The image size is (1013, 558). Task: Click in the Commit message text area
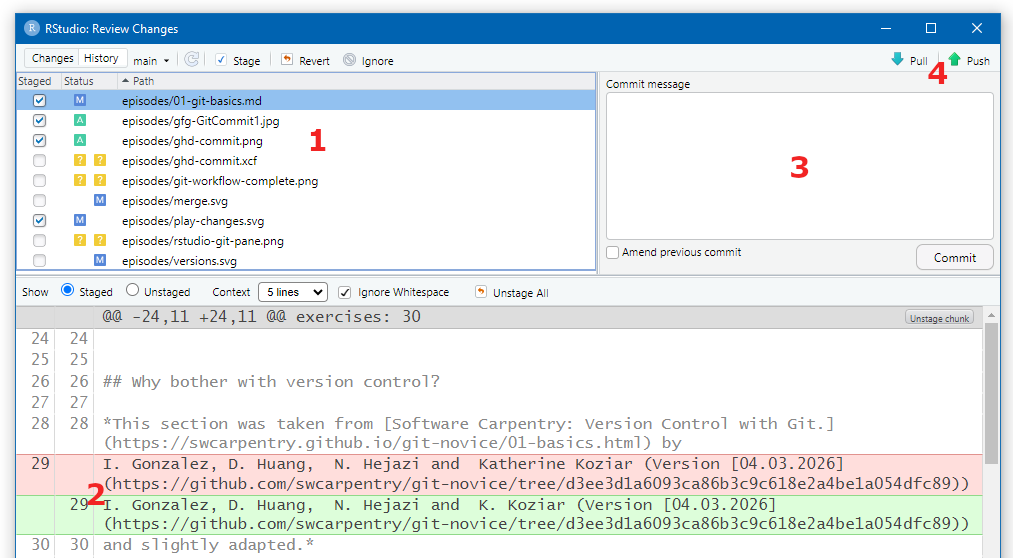(x=799, y=166)
